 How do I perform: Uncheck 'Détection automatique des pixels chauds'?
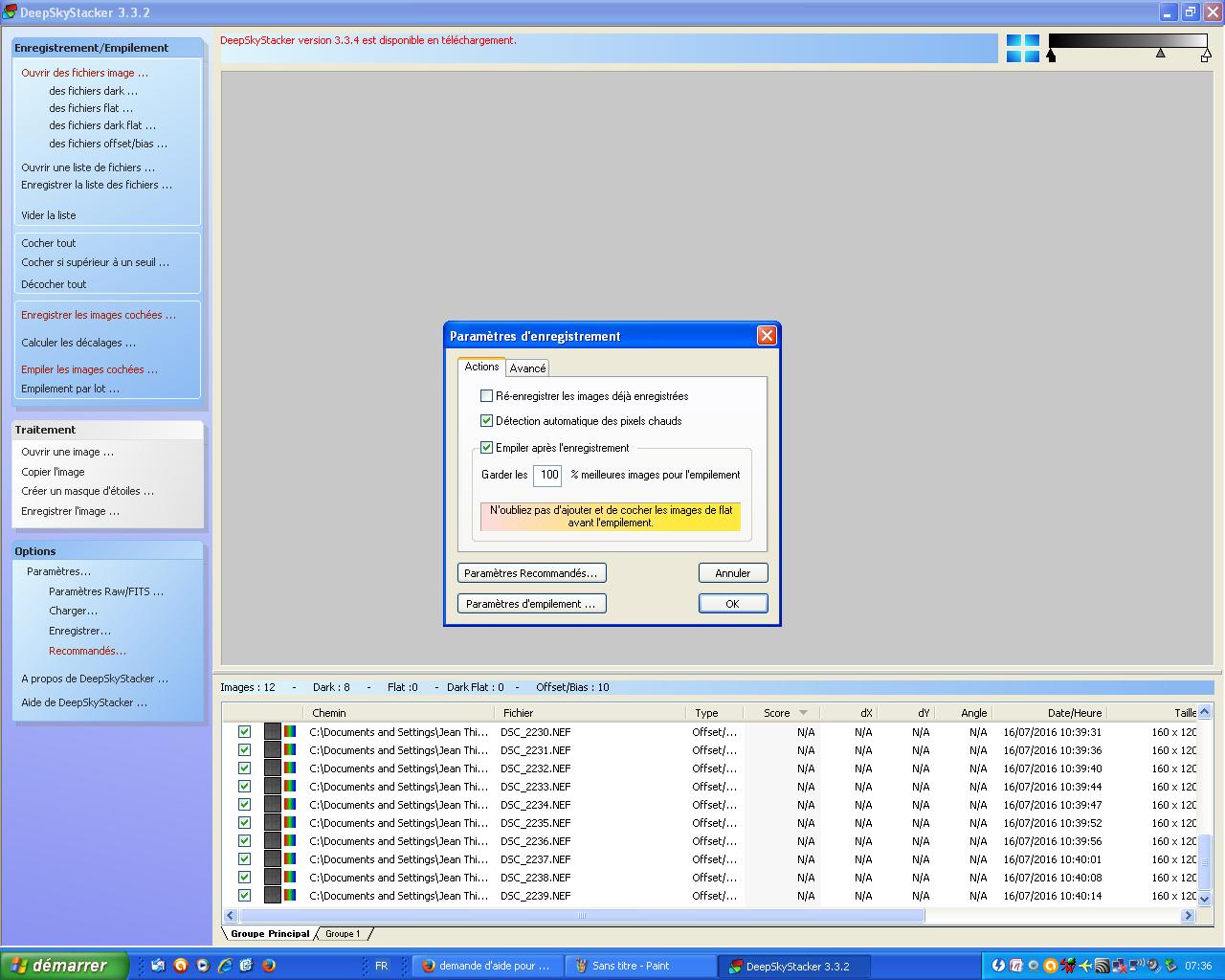click(486, 420)
